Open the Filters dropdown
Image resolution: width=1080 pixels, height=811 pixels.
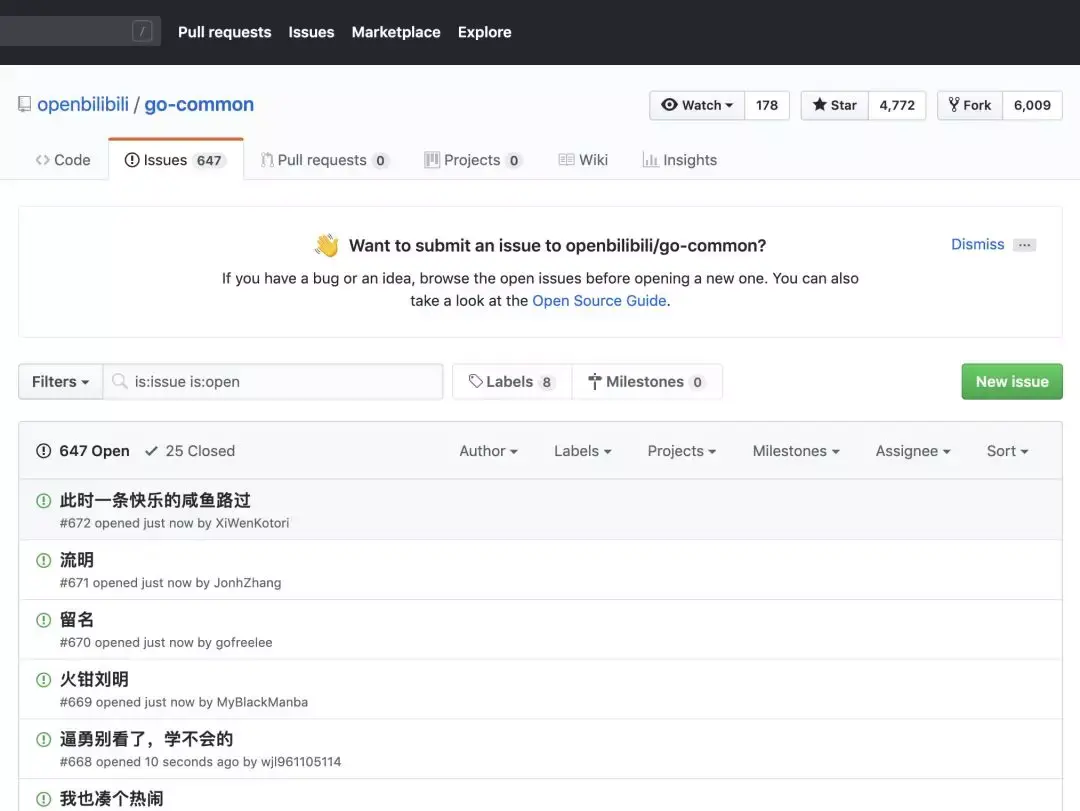coord(59,381)
